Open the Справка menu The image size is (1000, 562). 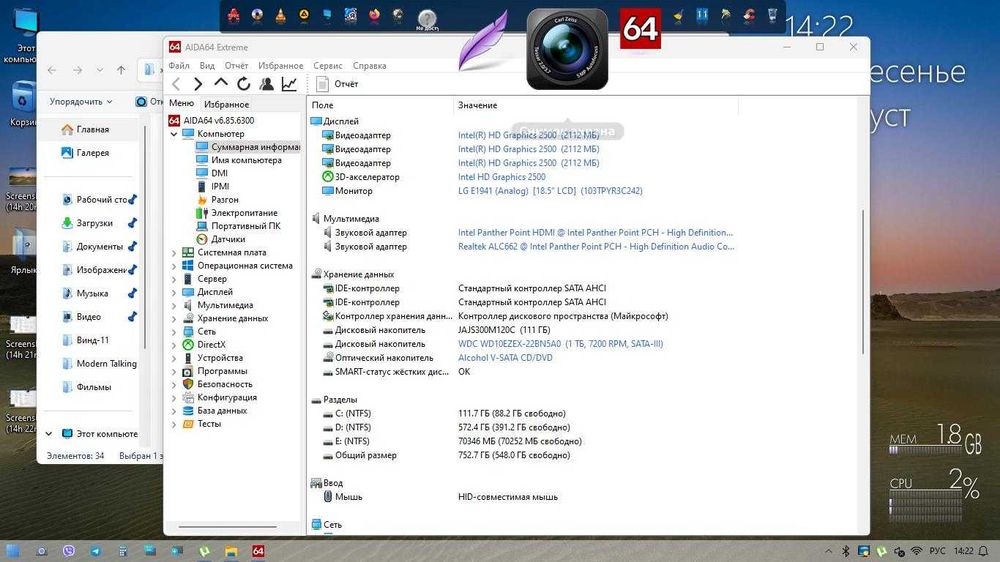tap(369, 66)
